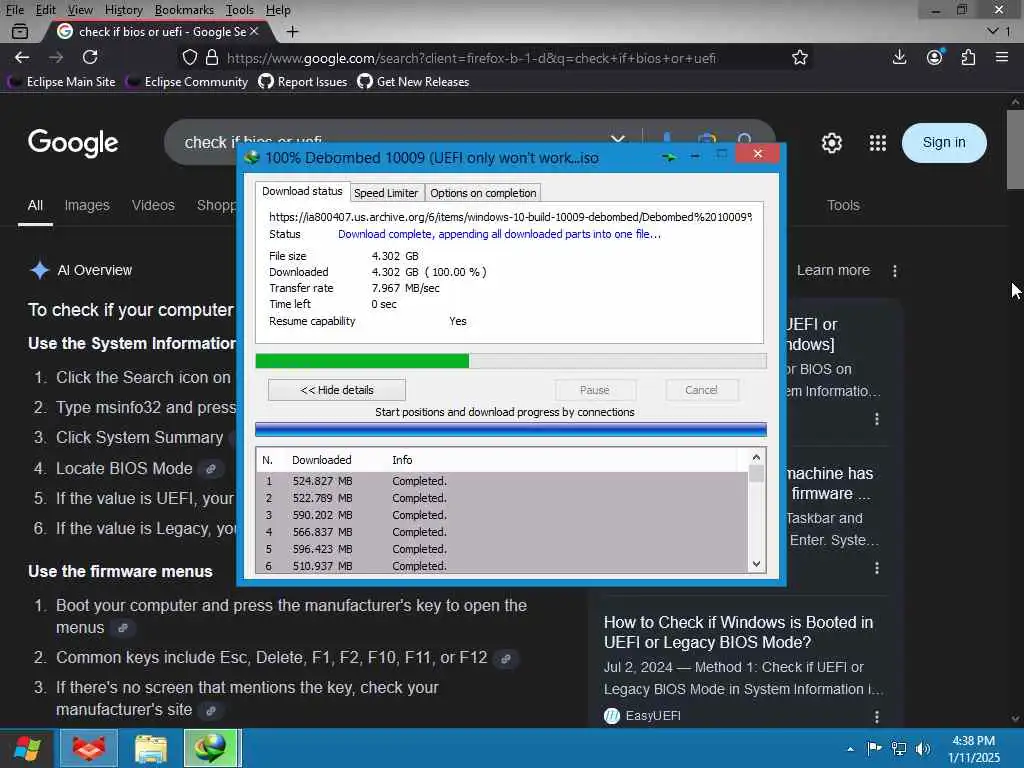Image resolution: width=1024 pixels, height=768 pixels.
Task: Click the page vertical scrollbar thumb
Action: [1015, 150]
